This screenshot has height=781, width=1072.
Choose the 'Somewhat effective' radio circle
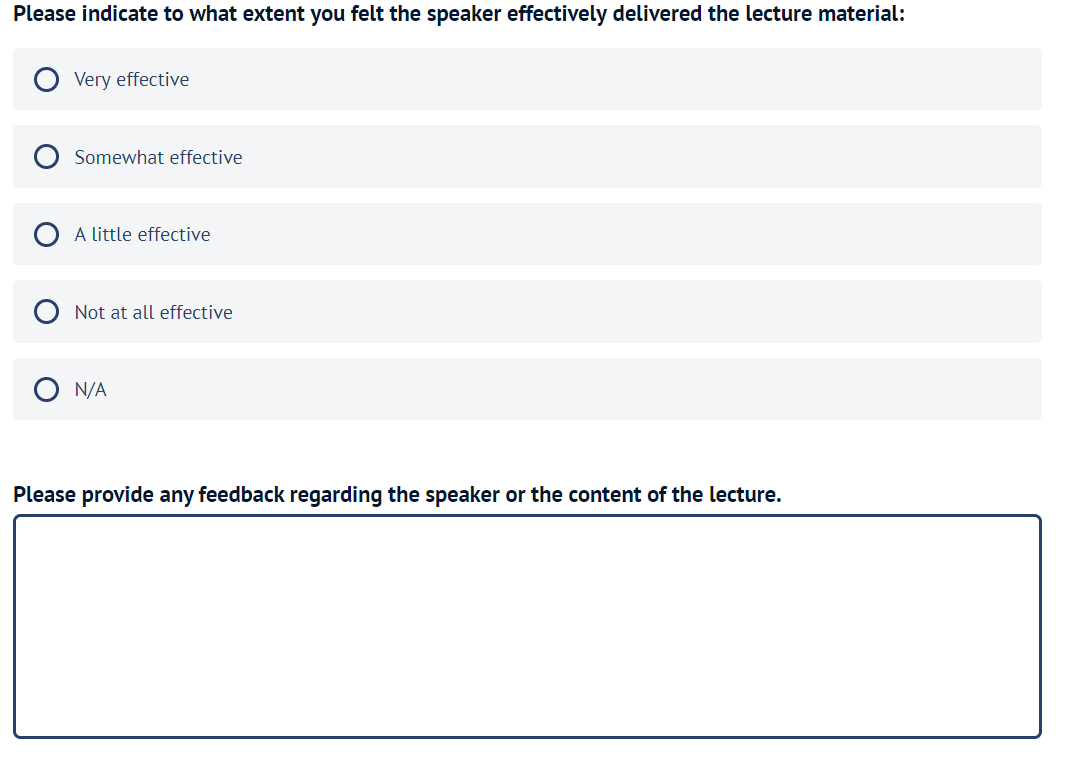(46, 157)
